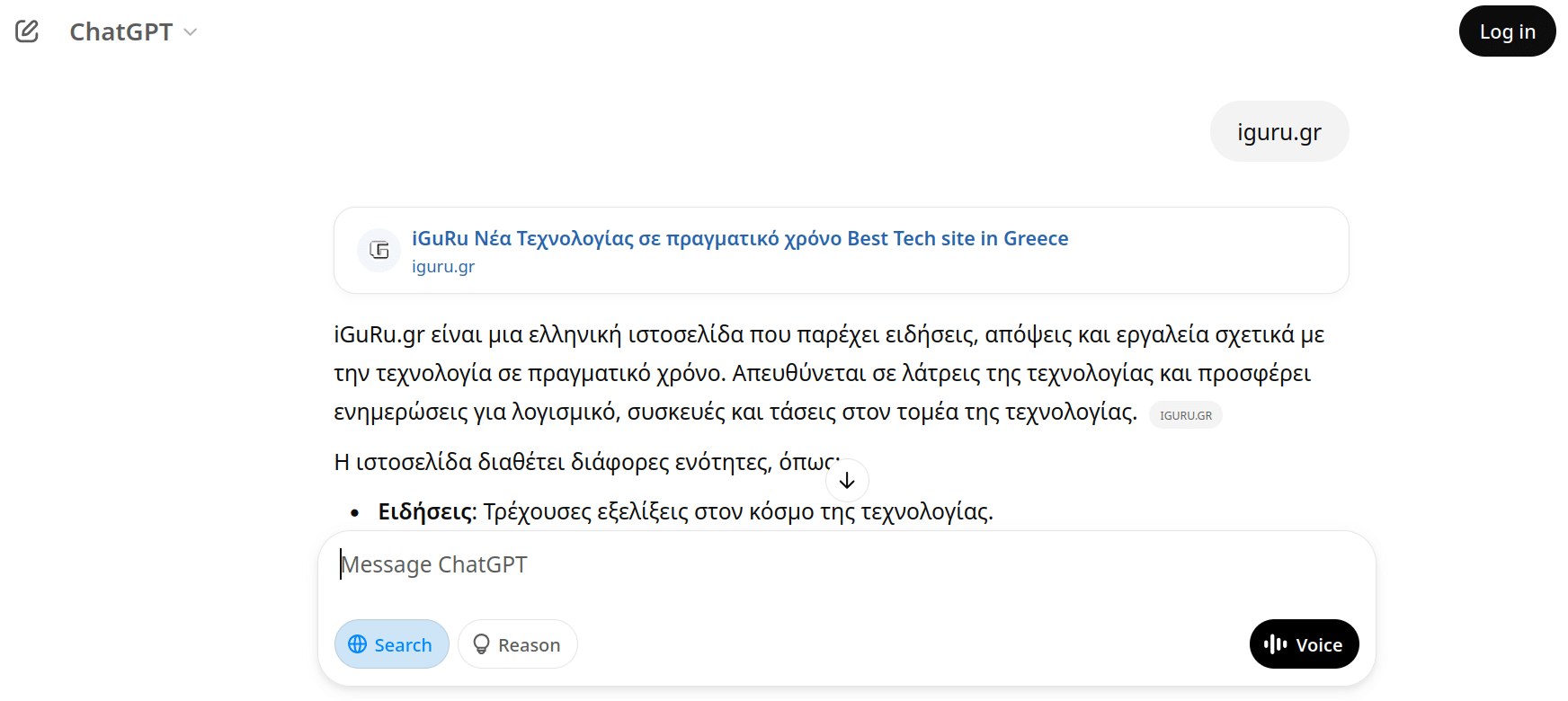Click the favicon icon in the source card

379,250
